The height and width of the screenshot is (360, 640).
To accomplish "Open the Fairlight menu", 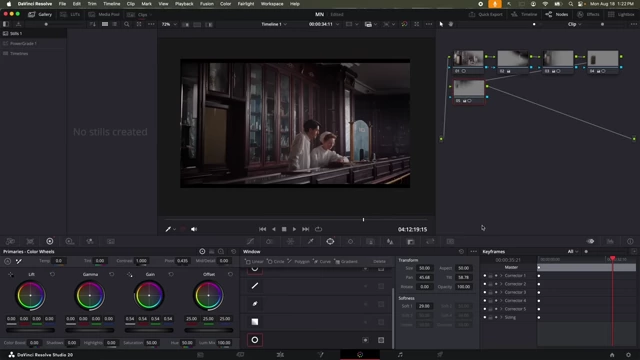I will [x=246, y=4].
